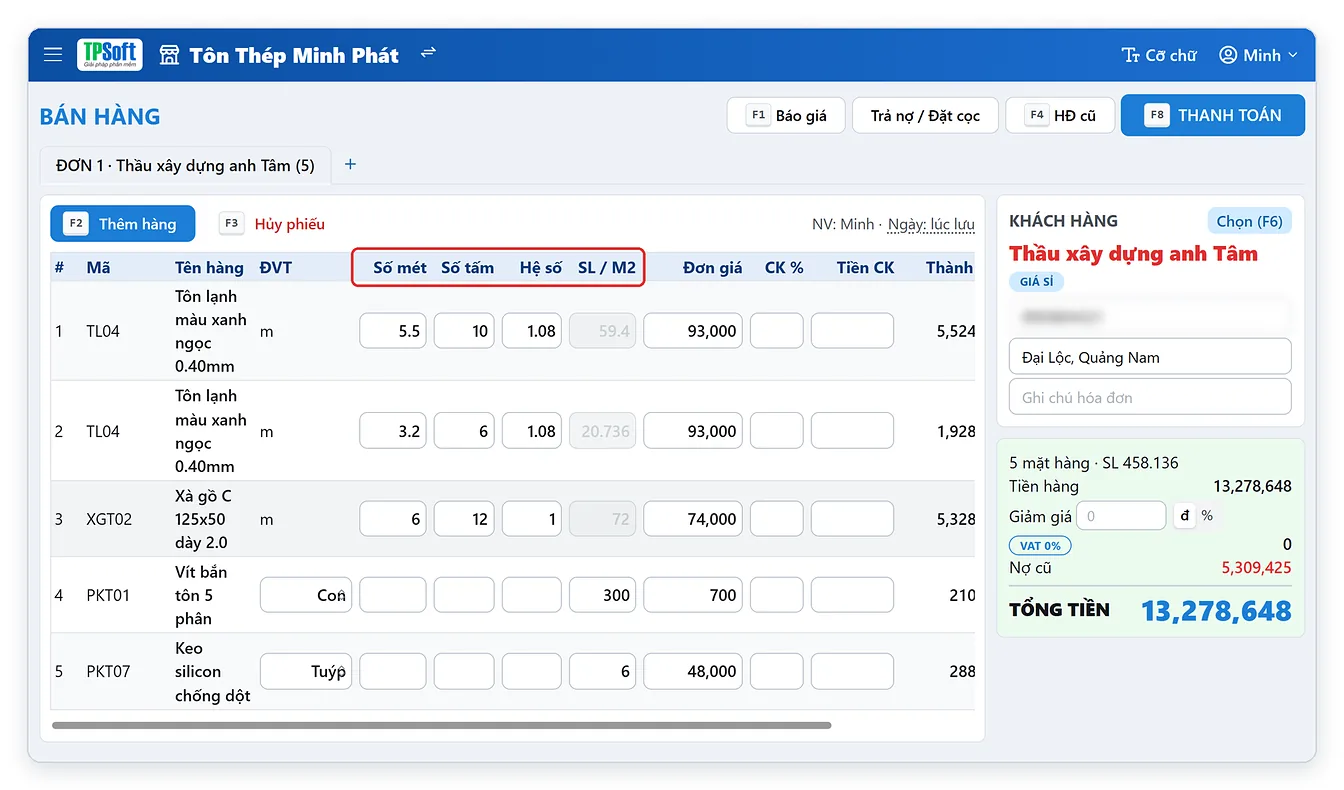This screenshot has height=790, width=1344.
Task: Click the Giảm giá discount input
Action: pos(1121,516)
